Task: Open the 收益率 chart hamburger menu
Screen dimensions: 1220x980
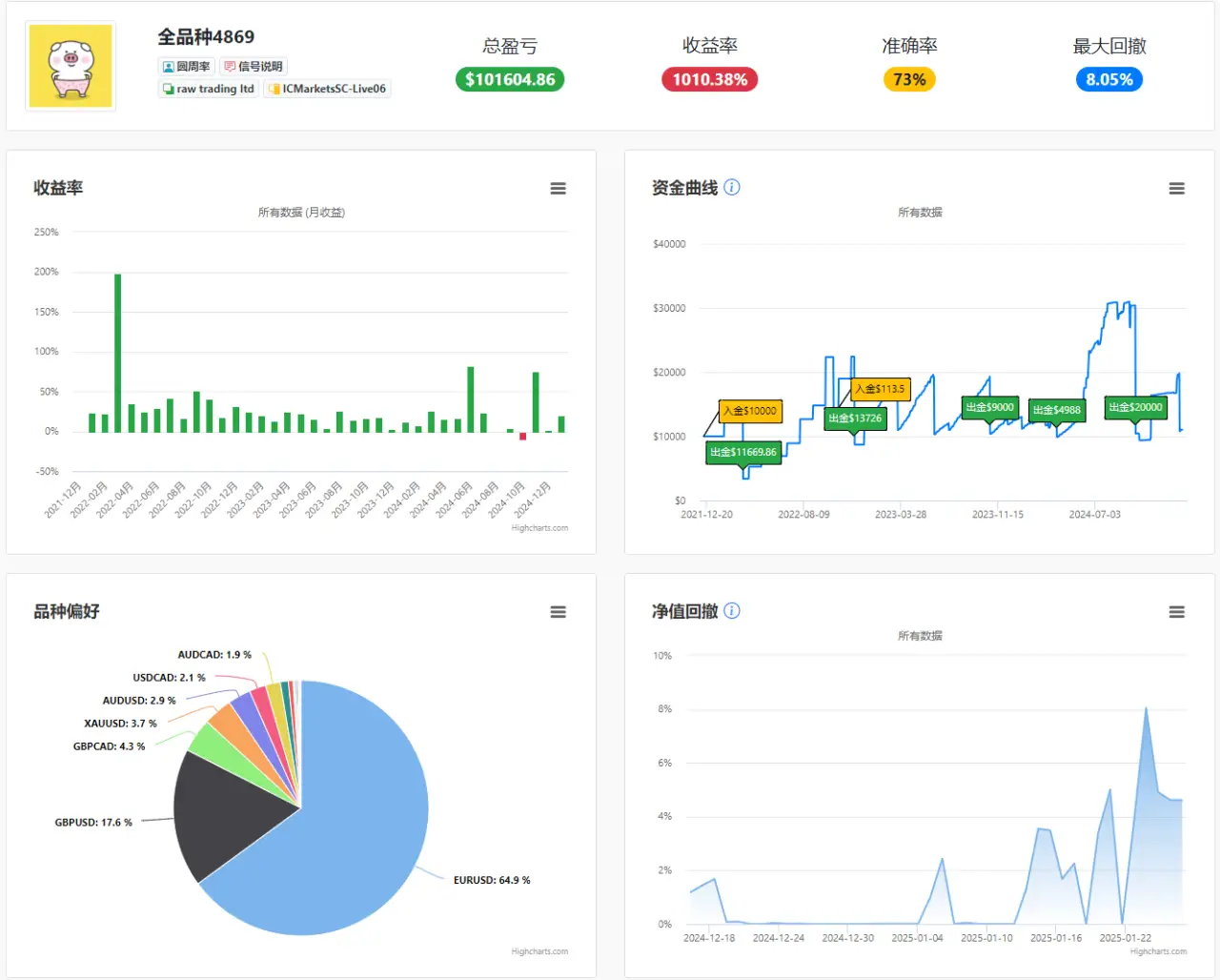Action: point(559,189)
